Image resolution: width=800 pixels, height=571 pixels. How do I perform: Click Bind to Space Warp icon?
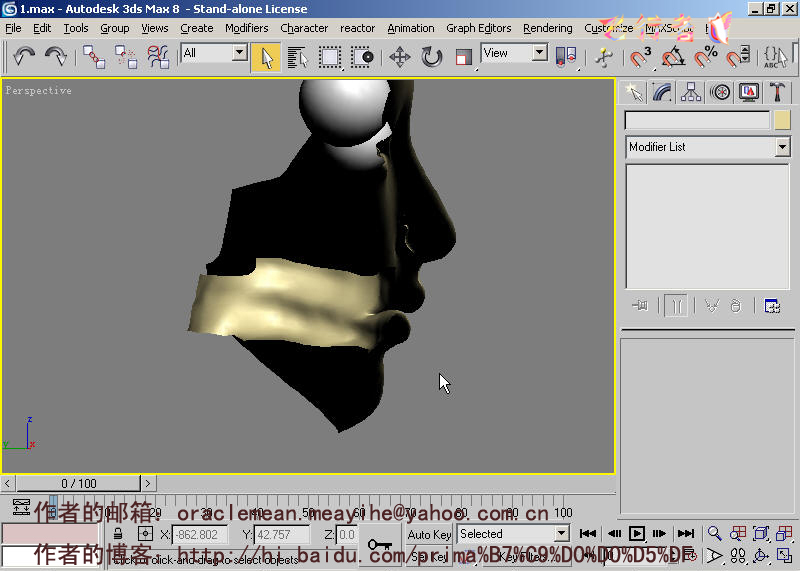[x=158, y=56]
